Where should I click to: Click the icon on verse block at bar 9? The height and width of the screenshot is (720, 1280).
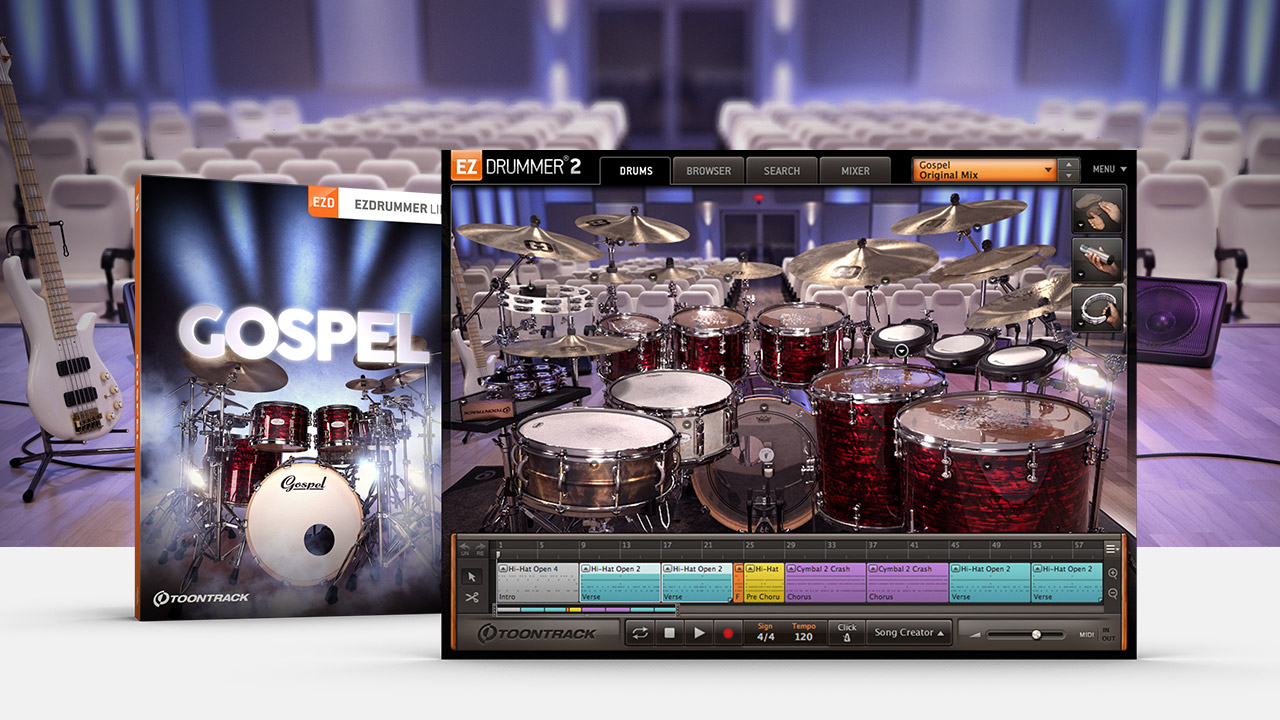[x=585, y=569]
